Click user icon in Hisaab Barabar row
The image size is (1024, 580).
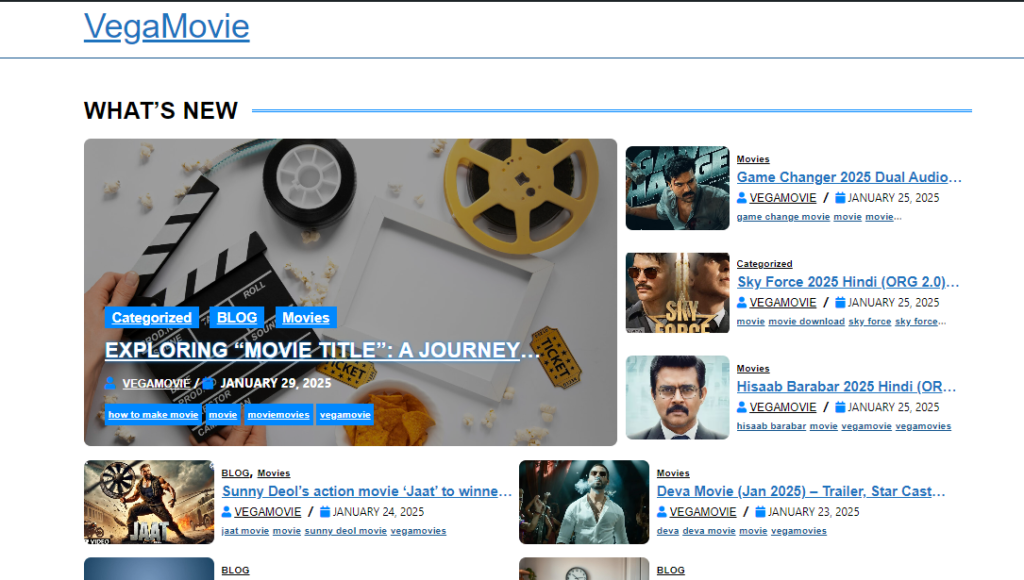pos(742,407)
